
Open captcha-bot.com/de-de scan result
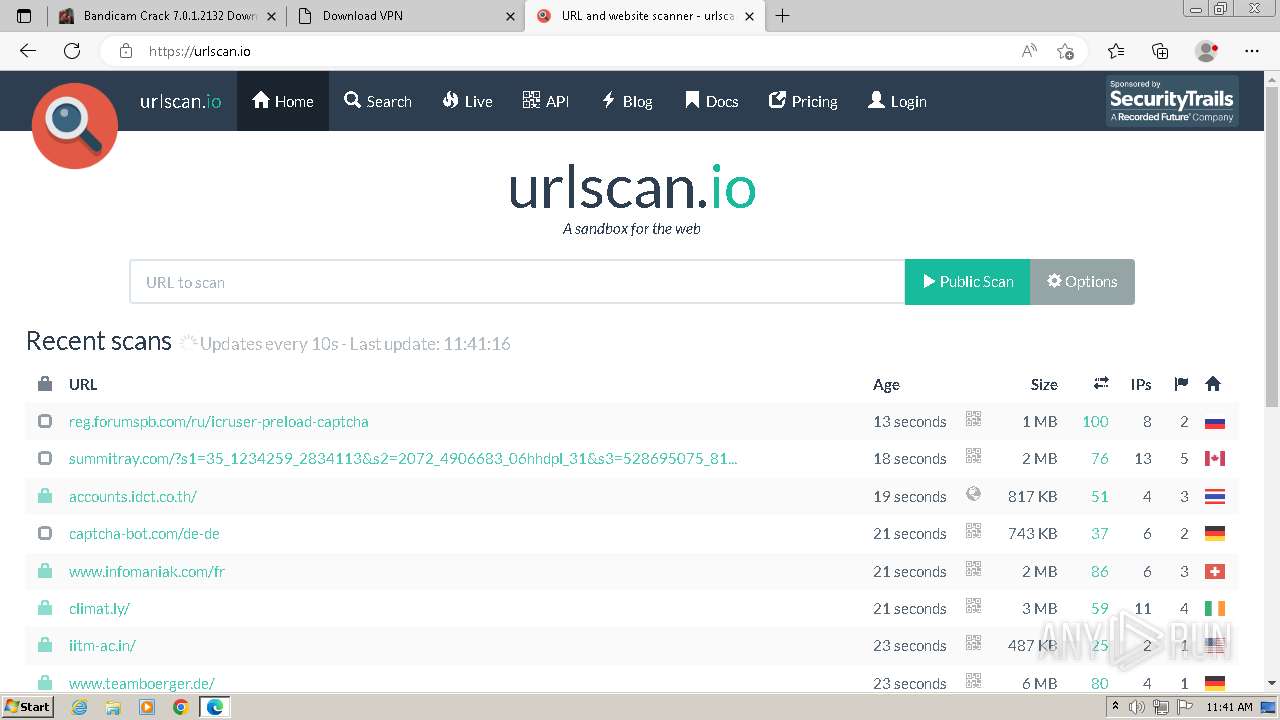(144, 534)
